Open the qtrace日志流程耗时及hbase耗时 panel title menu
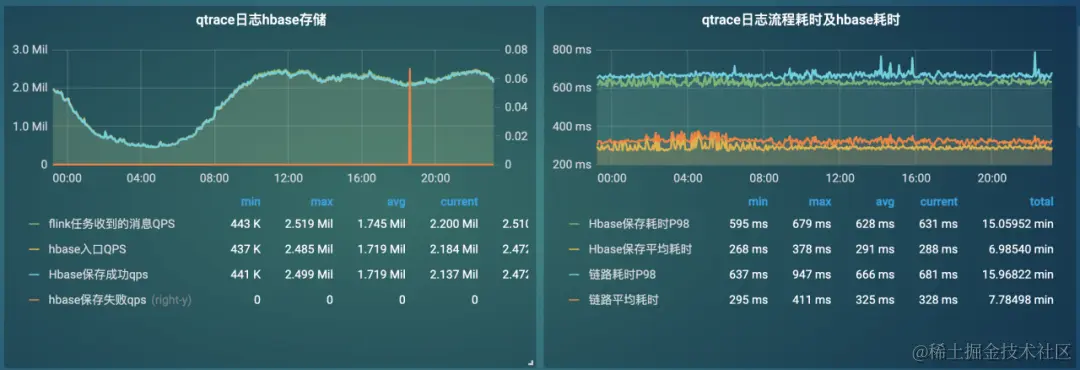This screenshot has height=370, width=1080. [x=802, y=21]
